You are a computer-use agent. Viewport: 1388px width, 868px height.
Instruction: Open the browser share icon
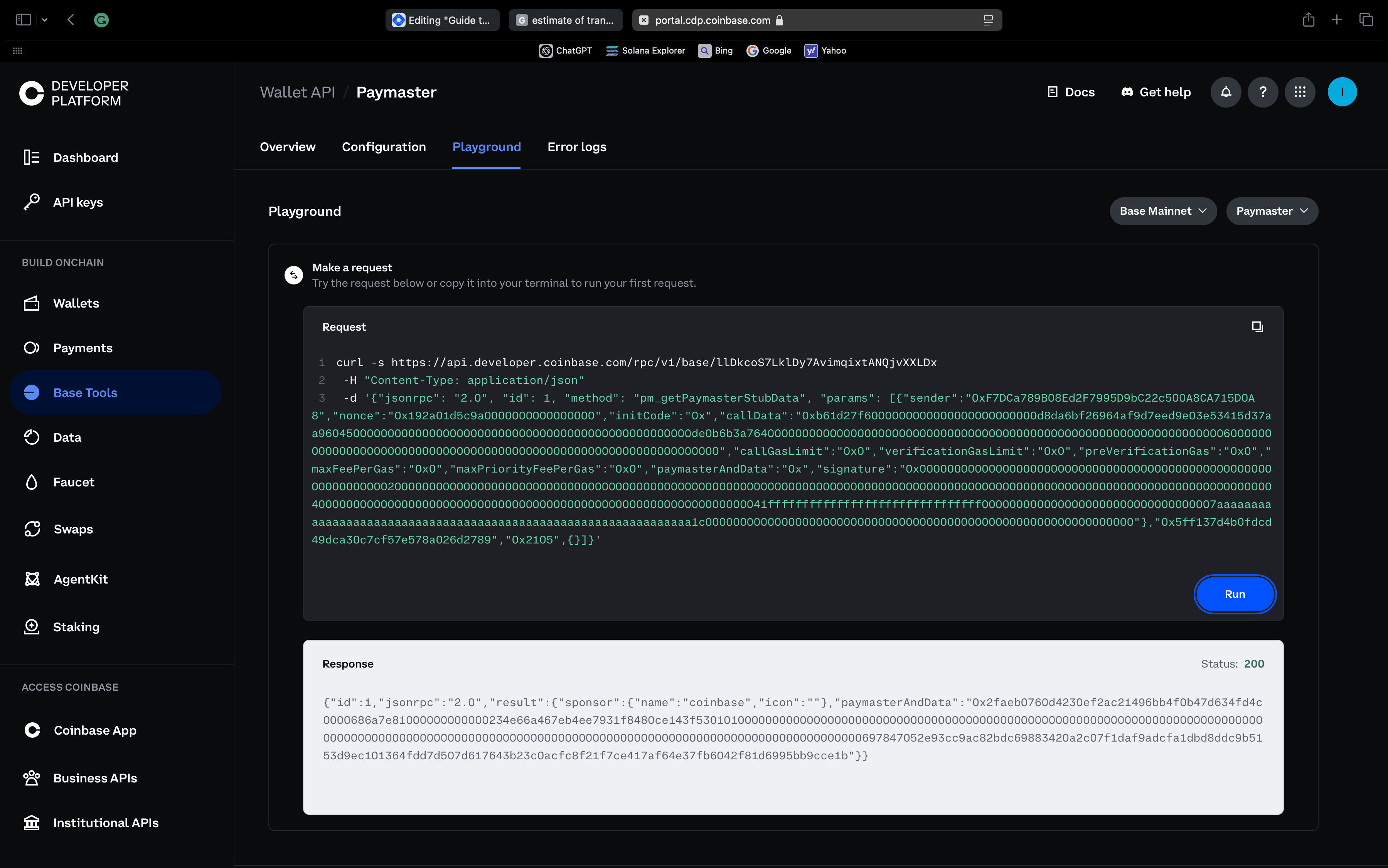[1308, 20]
